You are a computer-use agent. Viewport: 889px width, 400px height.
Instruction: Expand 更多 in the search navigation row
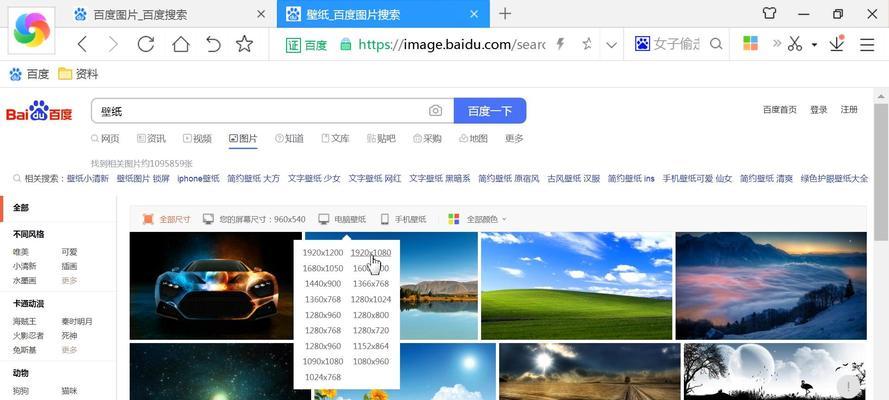tap(514, 139)
